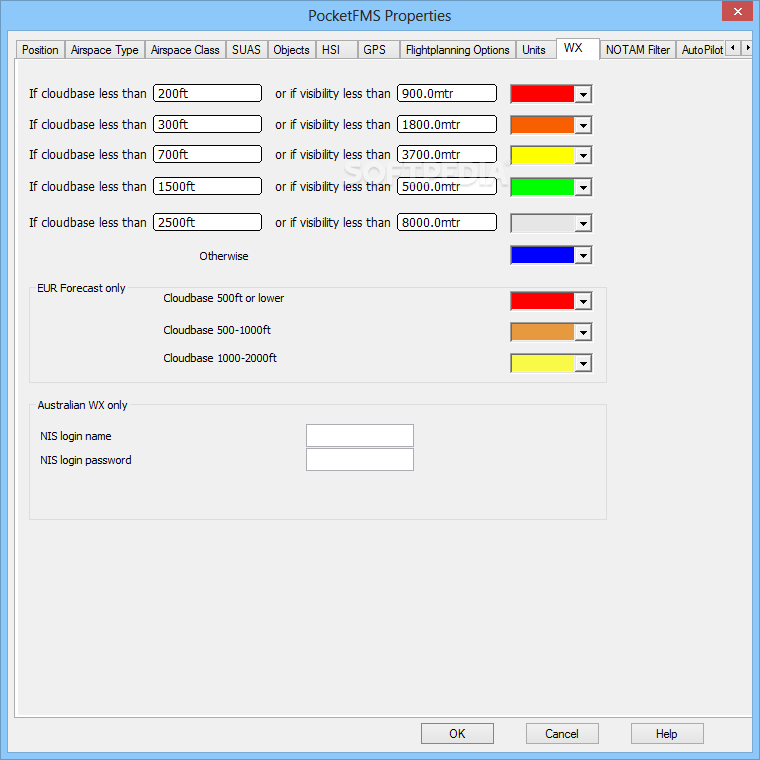
Task: Open color dropdown for Cloudbase 500ft or lower
Action: (x=583, y=301)
